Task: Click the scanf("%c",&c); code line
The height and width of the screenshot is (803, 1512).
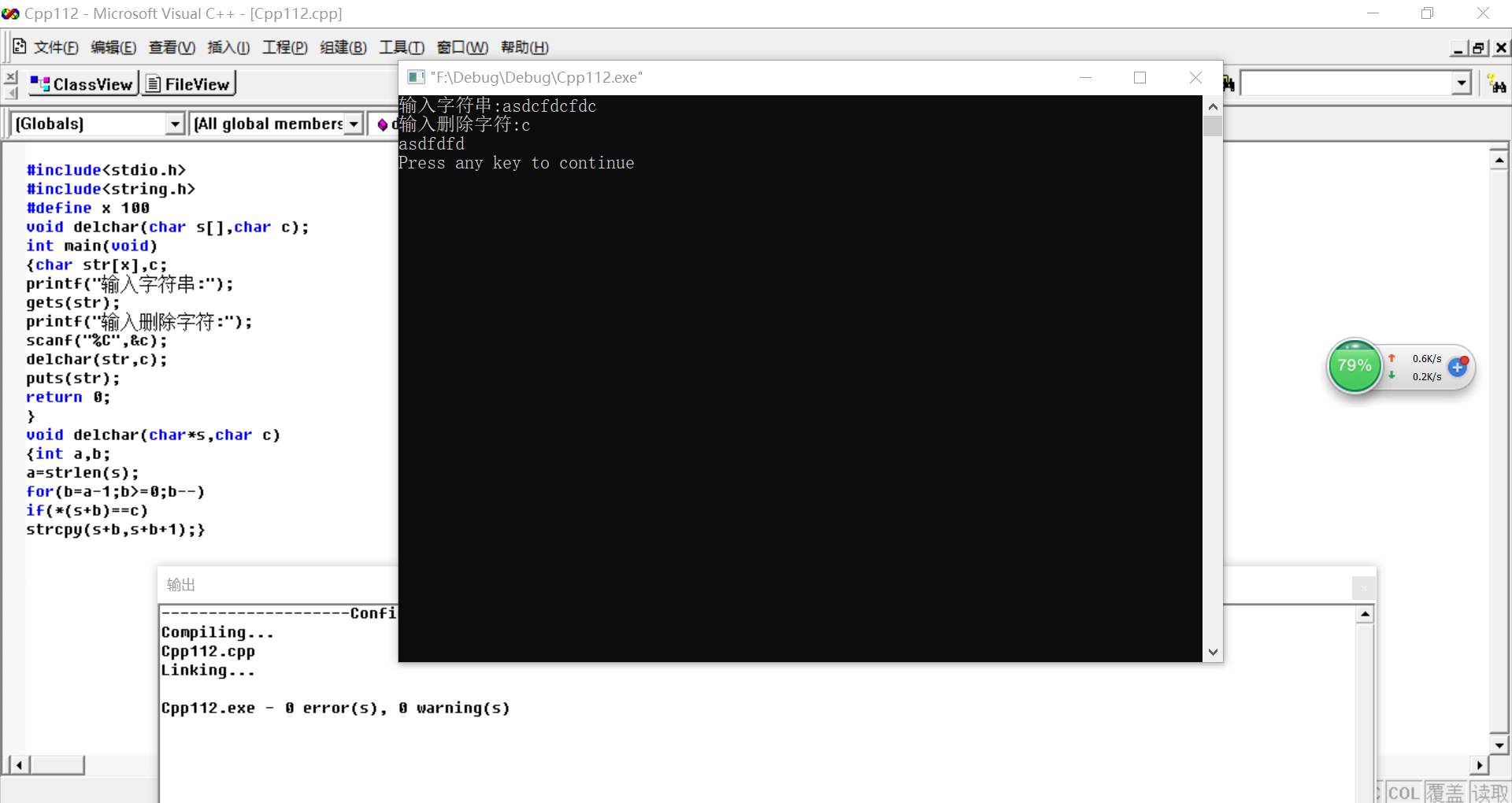Action: coord(97,340)
